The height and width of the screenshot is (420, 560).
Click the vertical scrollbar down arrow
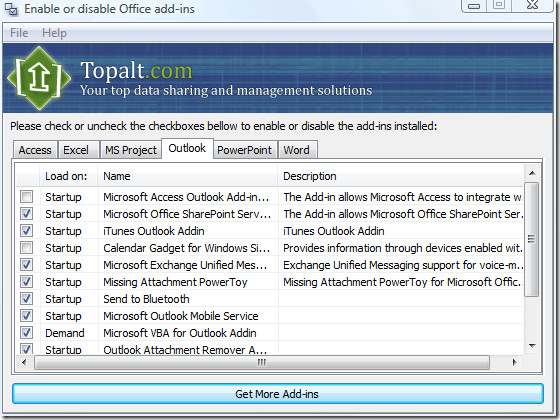click(x=532, y=346)
